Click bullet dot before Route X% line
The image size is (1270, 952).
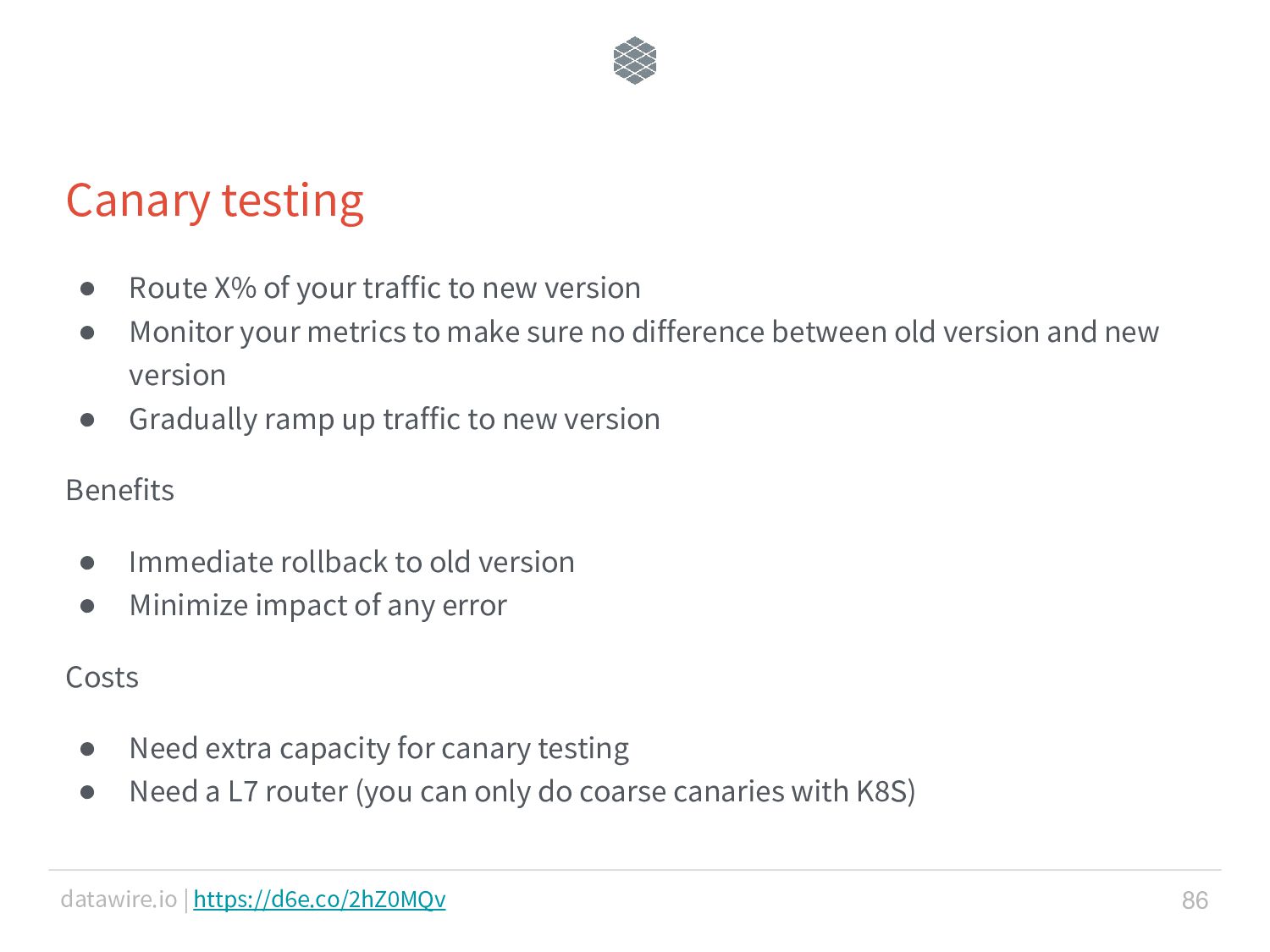[x=87, y=289]
